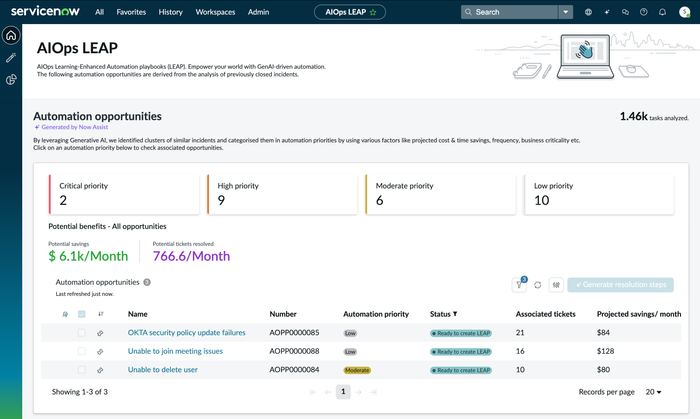Expand the search scope dropdown arrow

pos(566,12)
